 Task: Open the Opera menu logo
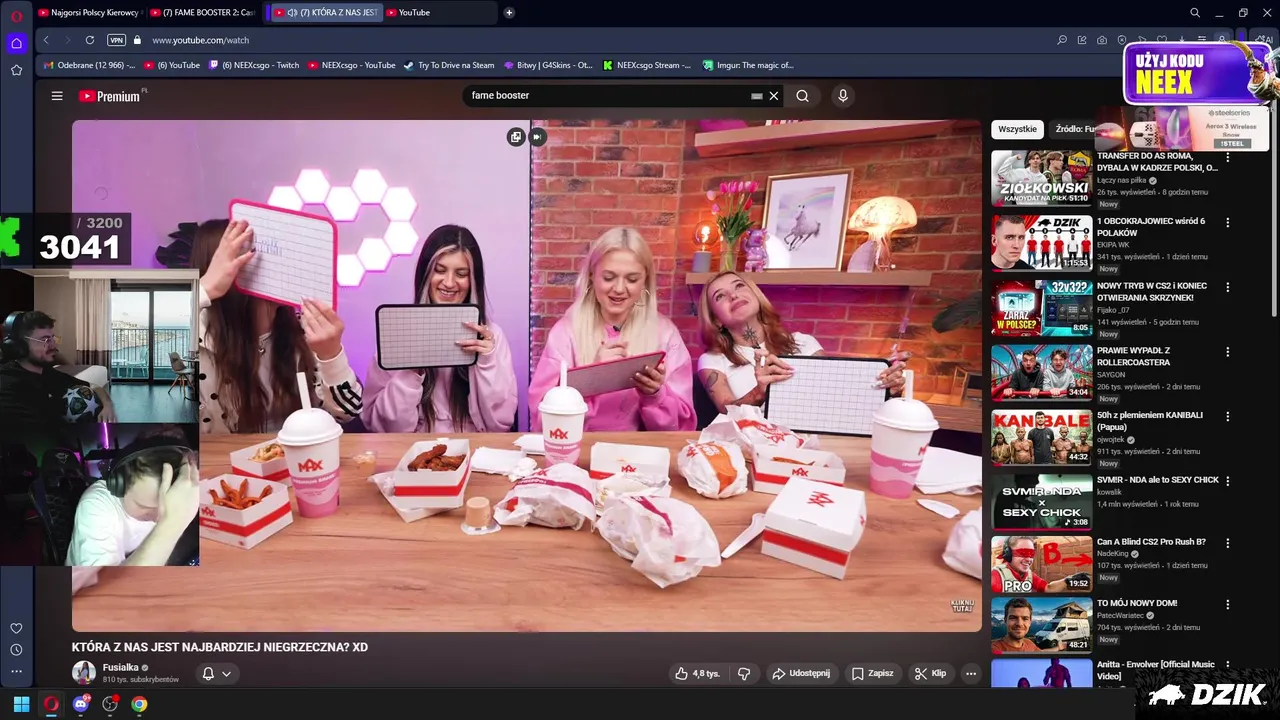(x=16, y=16)
